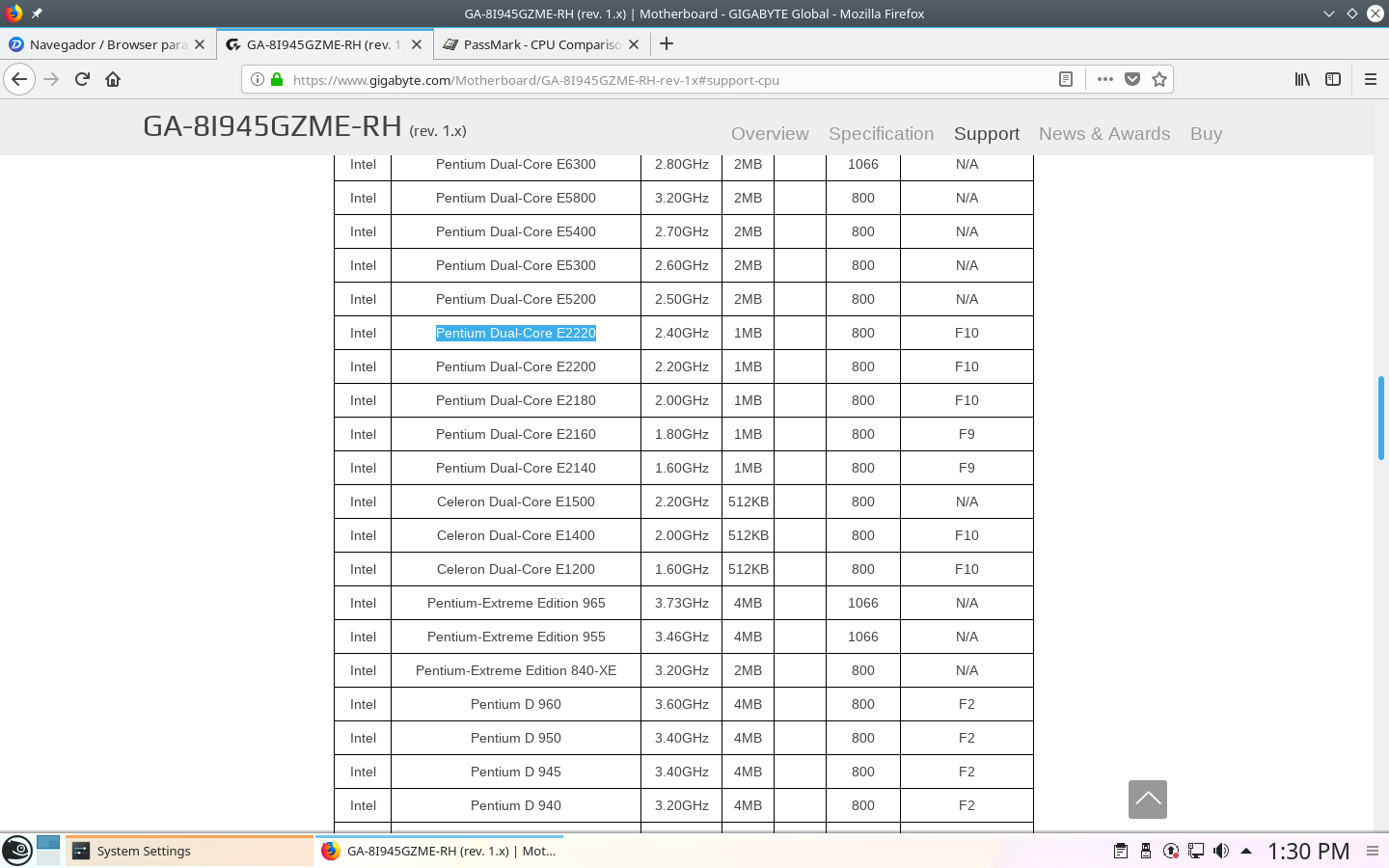Open the page actions three-dot menu
Viewport: 1389px width, 868px height.
coord(1105,79)
